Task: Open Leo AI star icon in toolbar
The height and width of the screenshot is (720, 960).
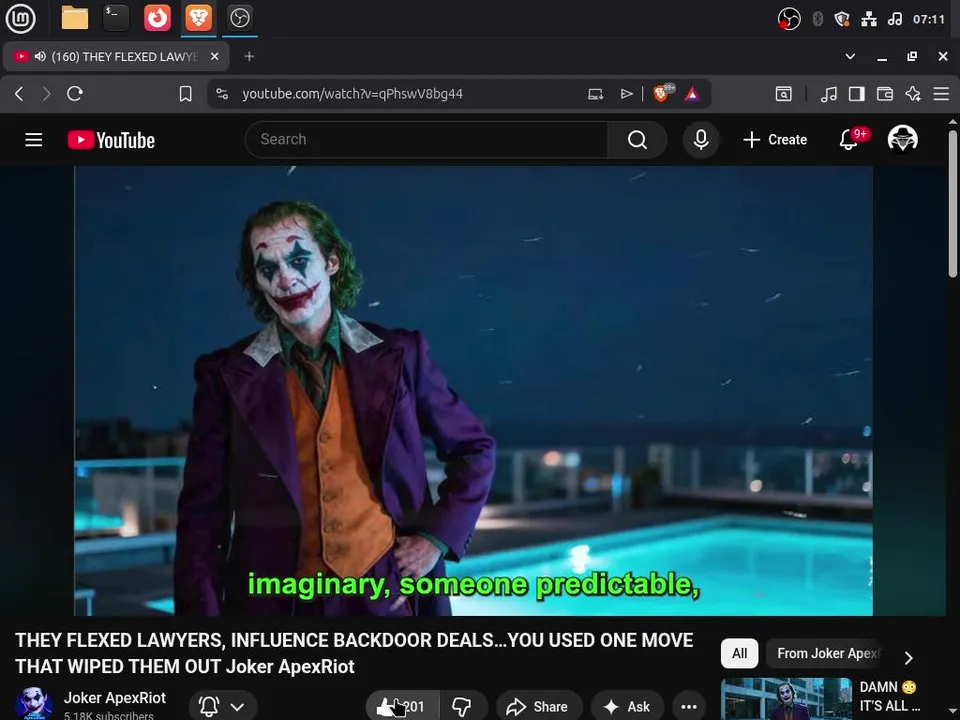Action: point(913,94)
